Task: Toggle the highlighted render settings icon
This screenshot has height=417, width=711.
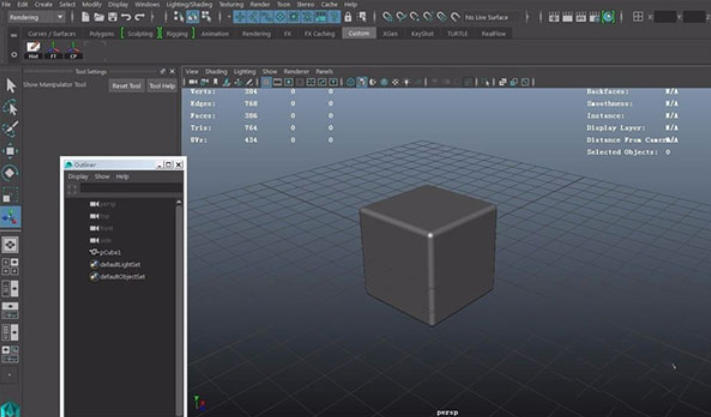Action: click(x=608, y=17)
